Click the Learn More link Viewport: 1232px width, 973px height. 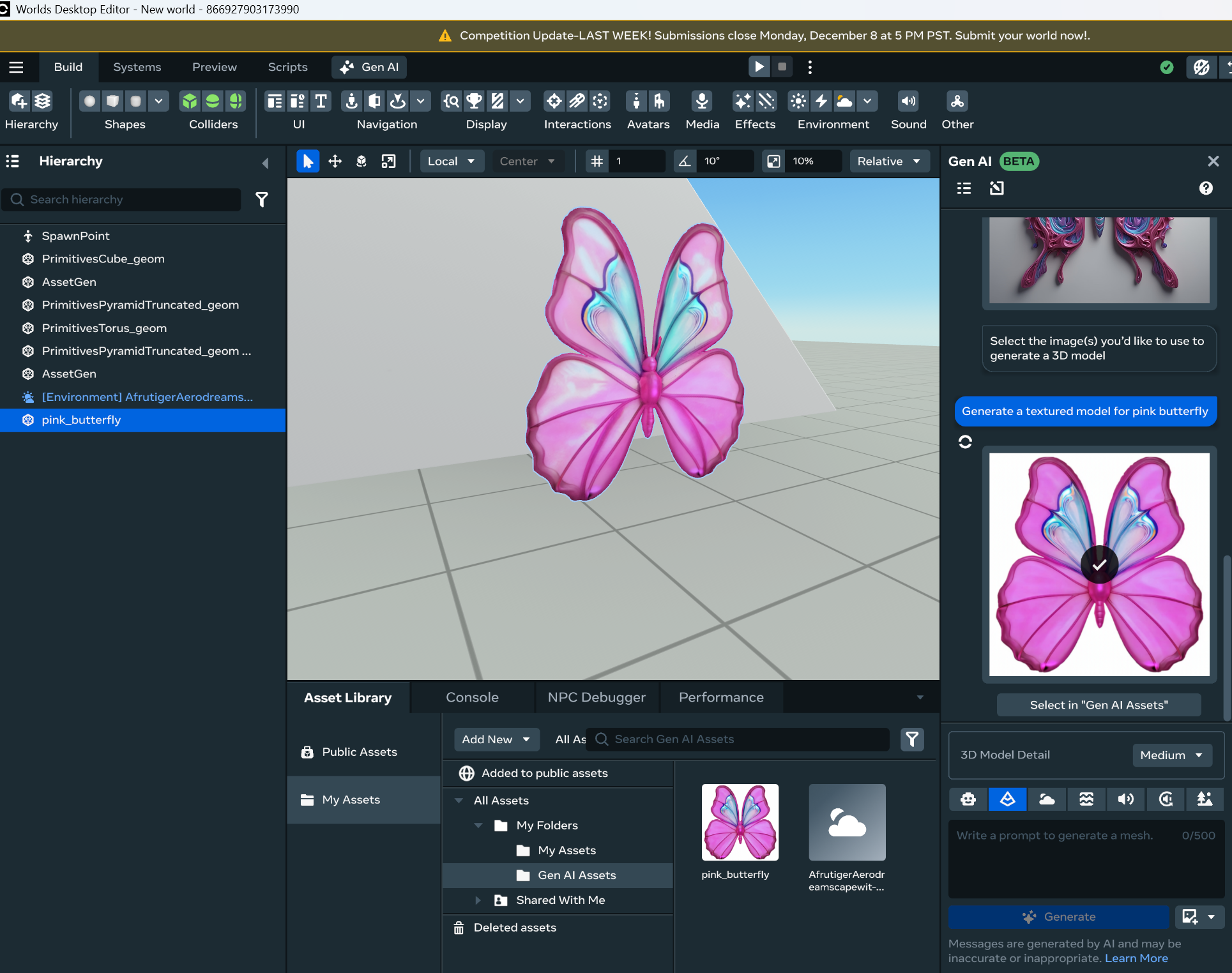point(1136,958)
